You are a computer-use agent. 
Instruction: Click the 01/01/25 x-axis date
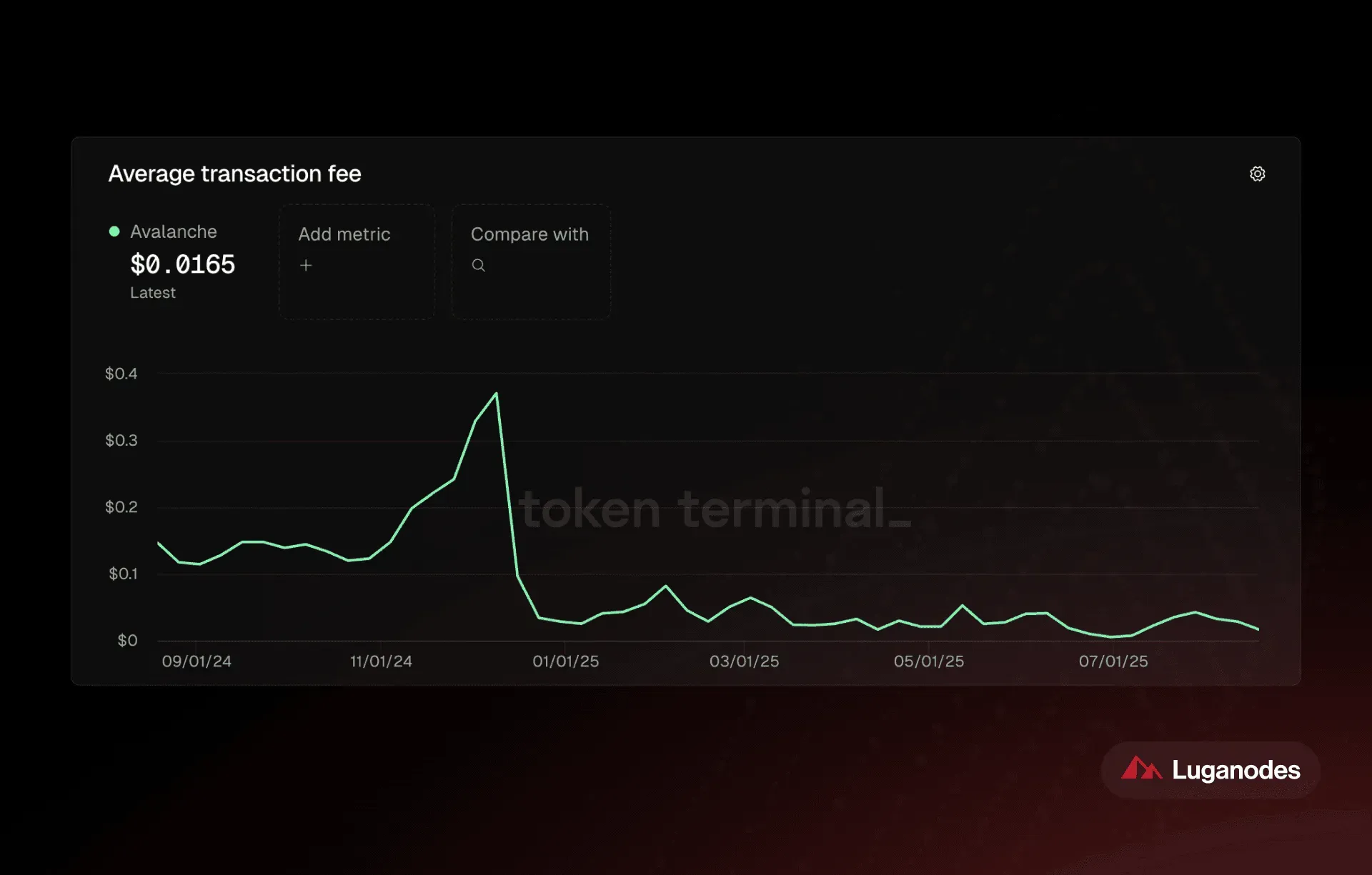[565, 661]
